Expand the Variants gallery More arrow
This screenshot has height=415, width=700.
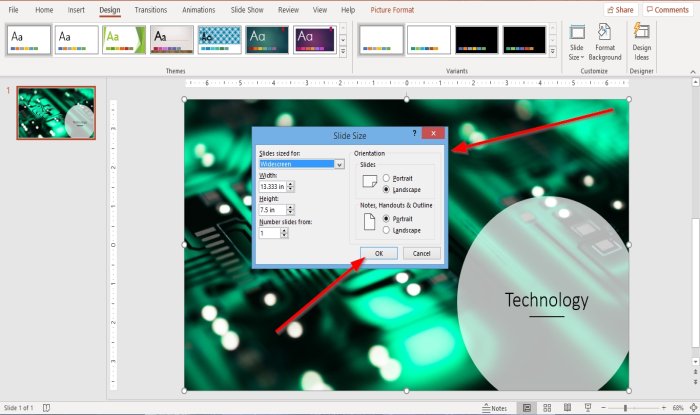552,52
